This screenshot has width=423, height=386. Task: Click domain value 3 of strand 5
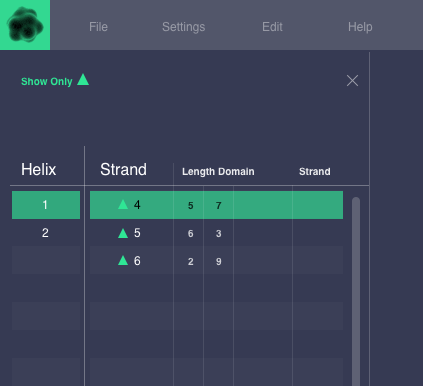219,234
